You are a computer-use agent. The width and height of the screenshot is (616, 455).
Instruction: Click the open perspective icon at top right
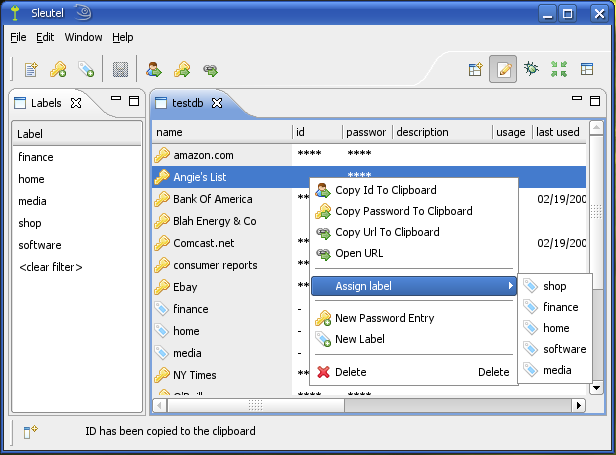click(476, 70)
